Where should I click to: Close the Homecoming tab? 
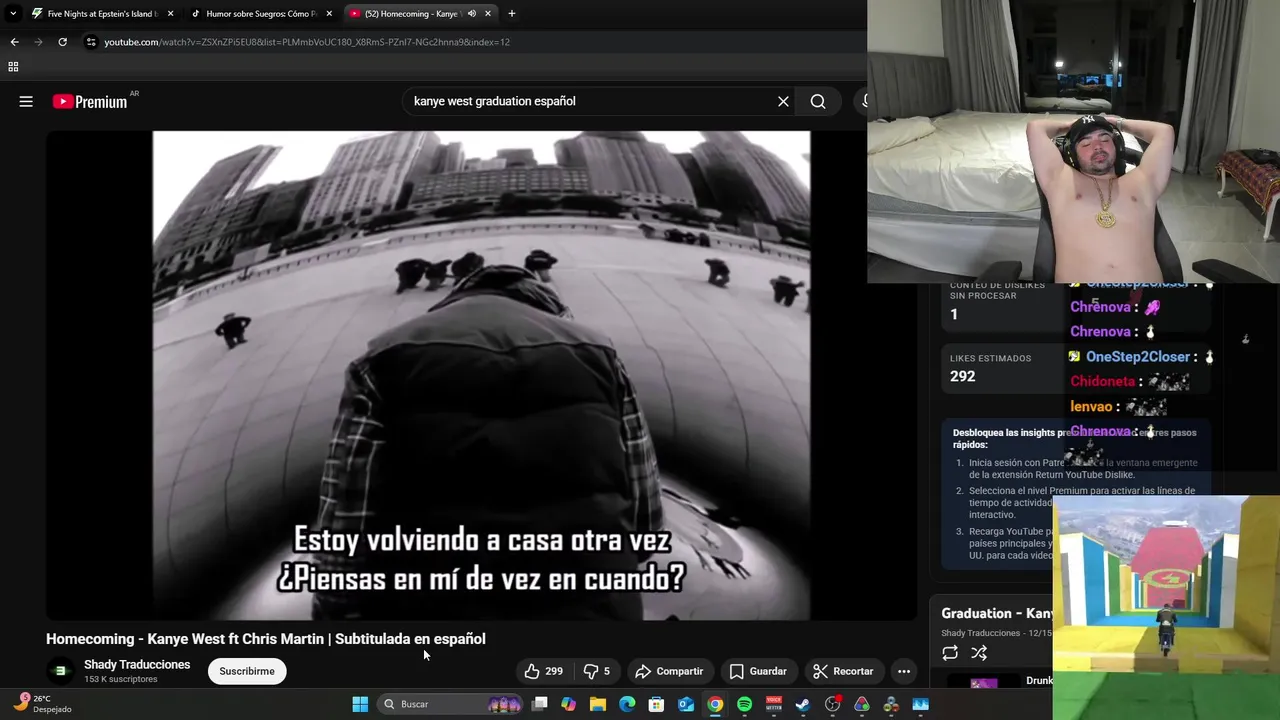[488, 14]
